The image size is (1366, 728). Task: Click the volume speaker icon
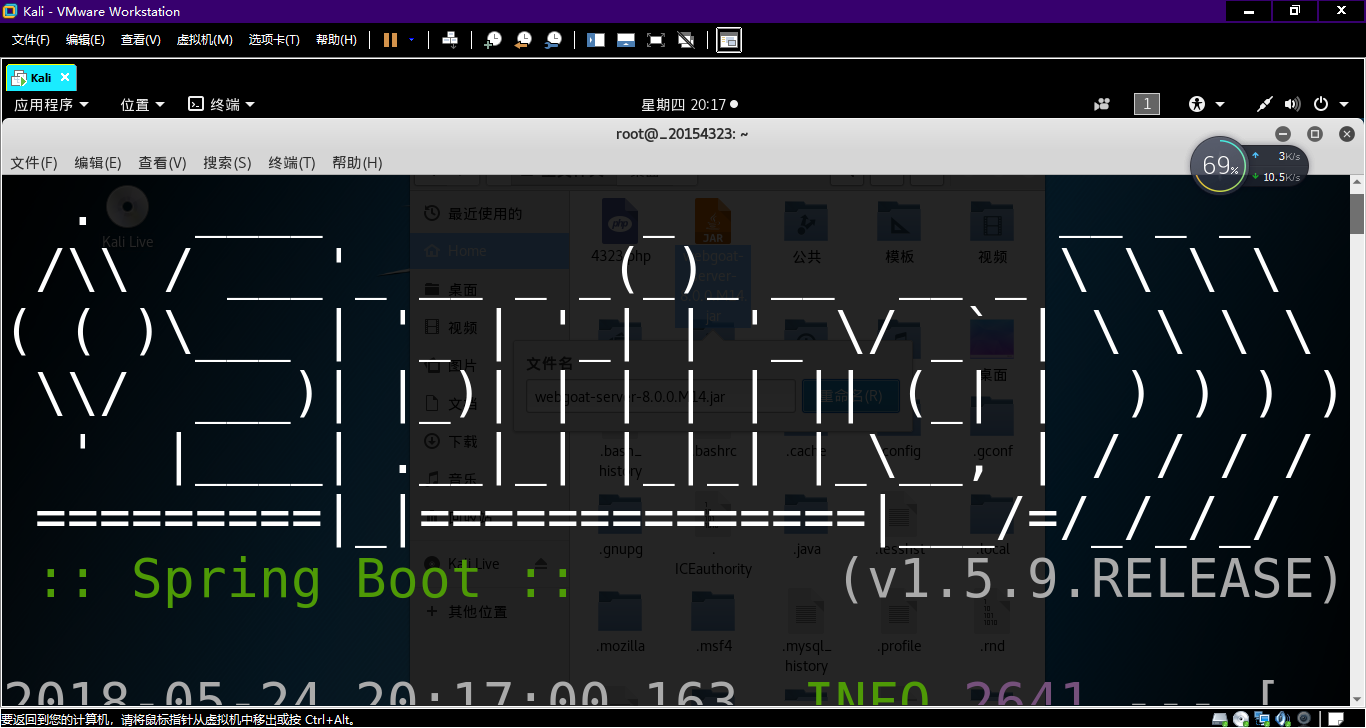click(x=1292, y=104)
